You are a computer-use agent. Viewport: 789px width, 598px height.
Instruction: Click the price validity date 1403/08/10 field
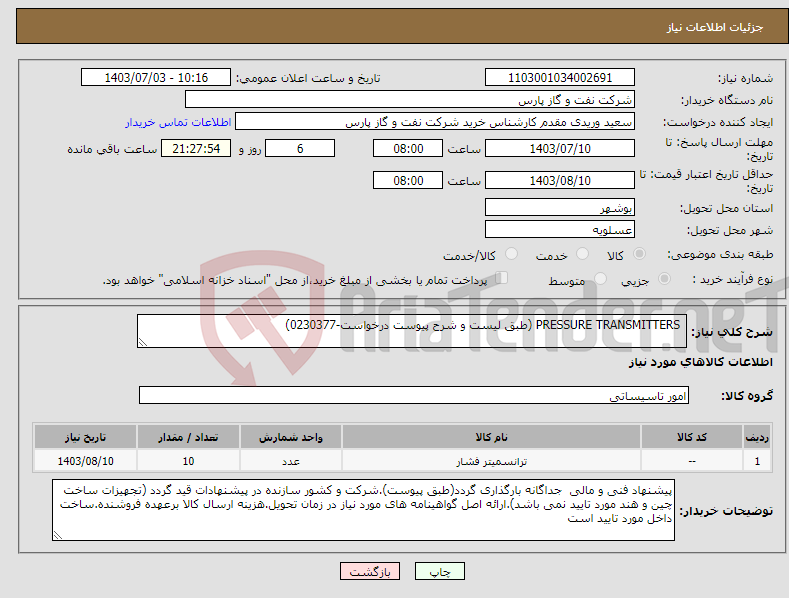(560, 180)
